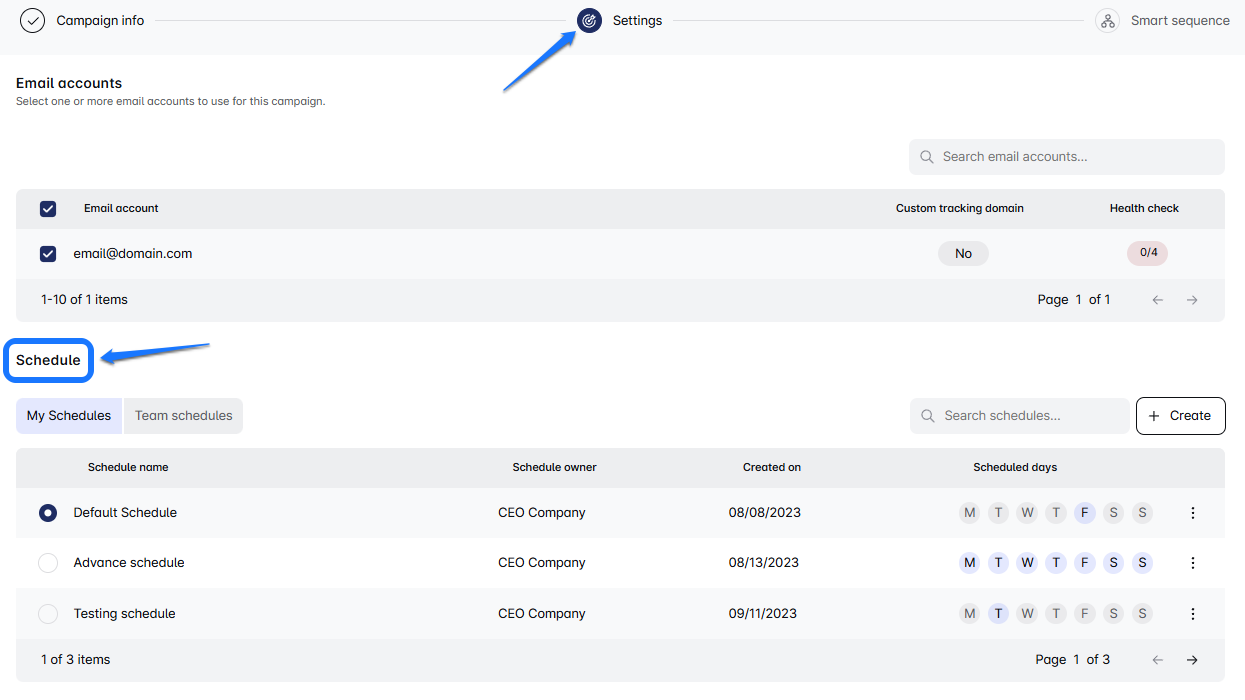1245x700 pixels.
Task: Click the Create schedule button
Action: click(x=1180, y=416)
